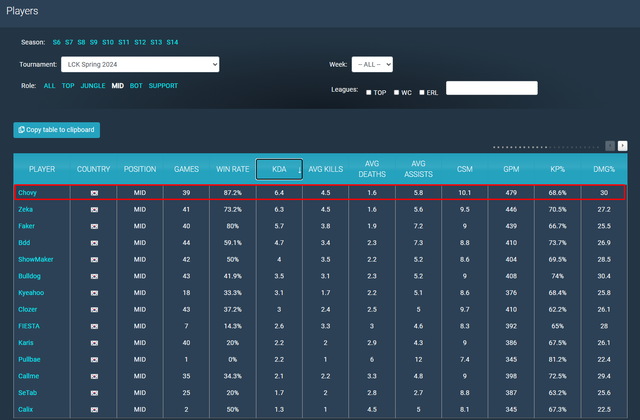Enable the TOP leagues checkbox
Viewport: 640px width, 420px height.
(x=369, y=92)
